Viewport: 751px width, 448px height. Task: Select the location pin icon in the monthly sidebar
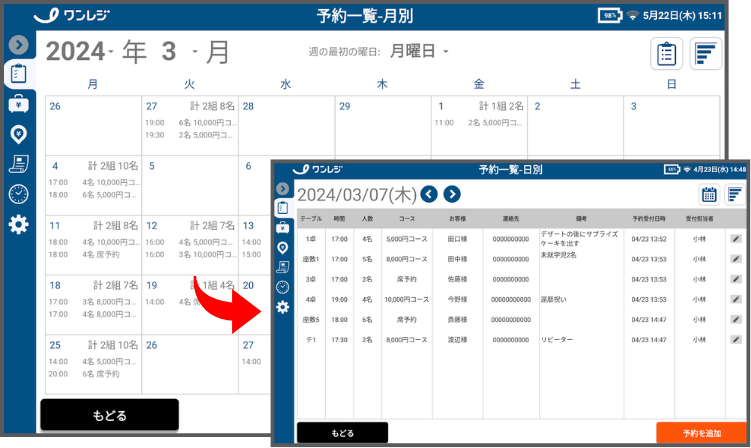point(19,134)
